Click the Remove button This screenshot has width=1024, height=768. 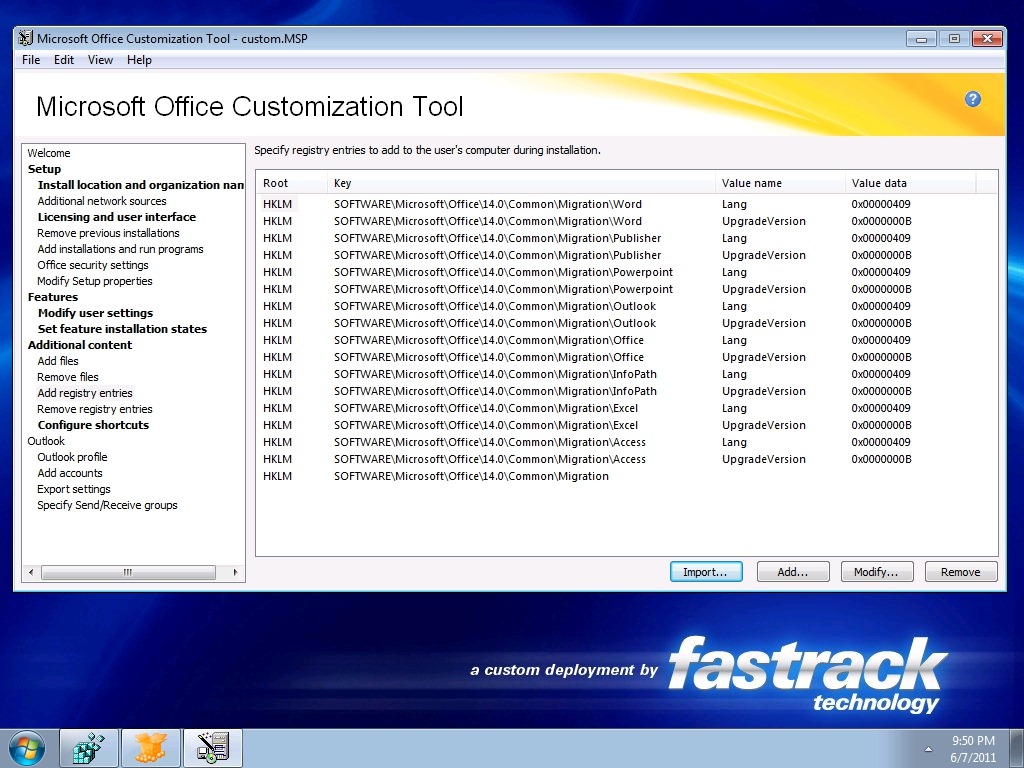tap(961, 571)
